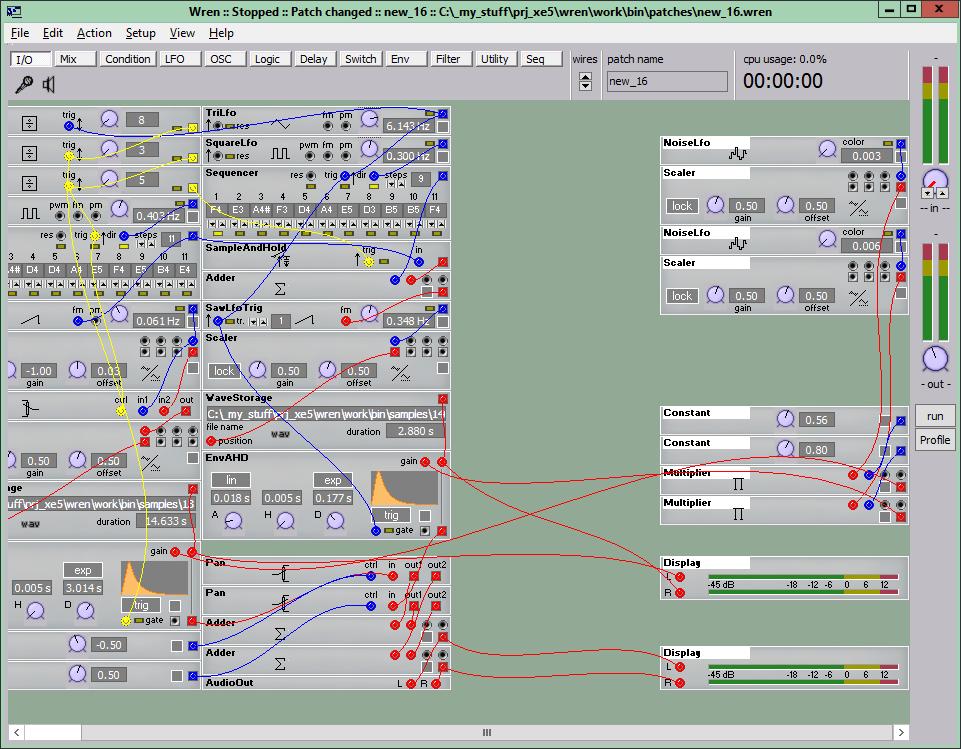
Task: Open the Setup menu
Action: click(140, 33)
